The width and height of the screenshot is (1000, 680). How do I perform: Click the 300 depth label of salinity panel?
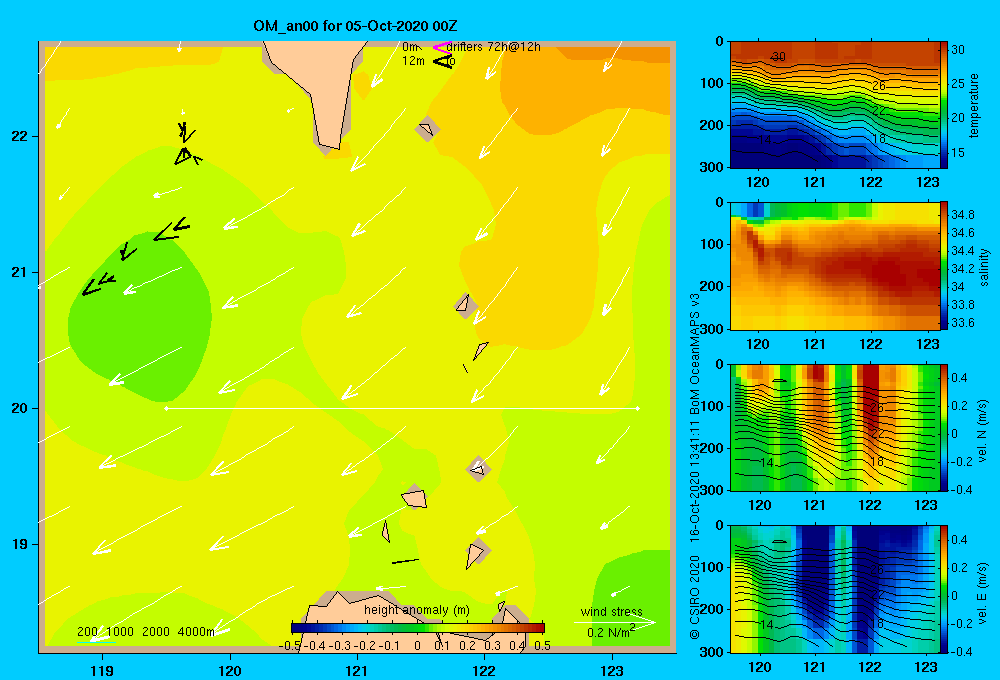click(712, 329)
